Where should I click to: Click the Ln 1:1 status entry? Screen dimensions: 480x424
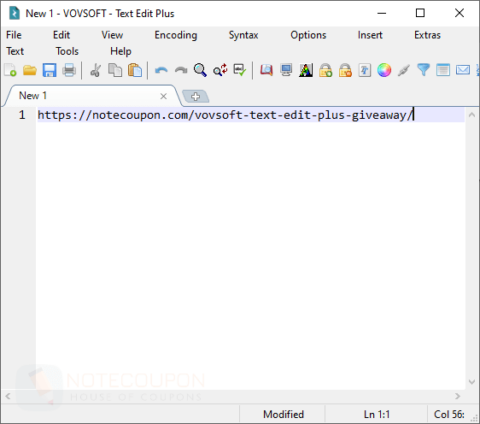377,414
